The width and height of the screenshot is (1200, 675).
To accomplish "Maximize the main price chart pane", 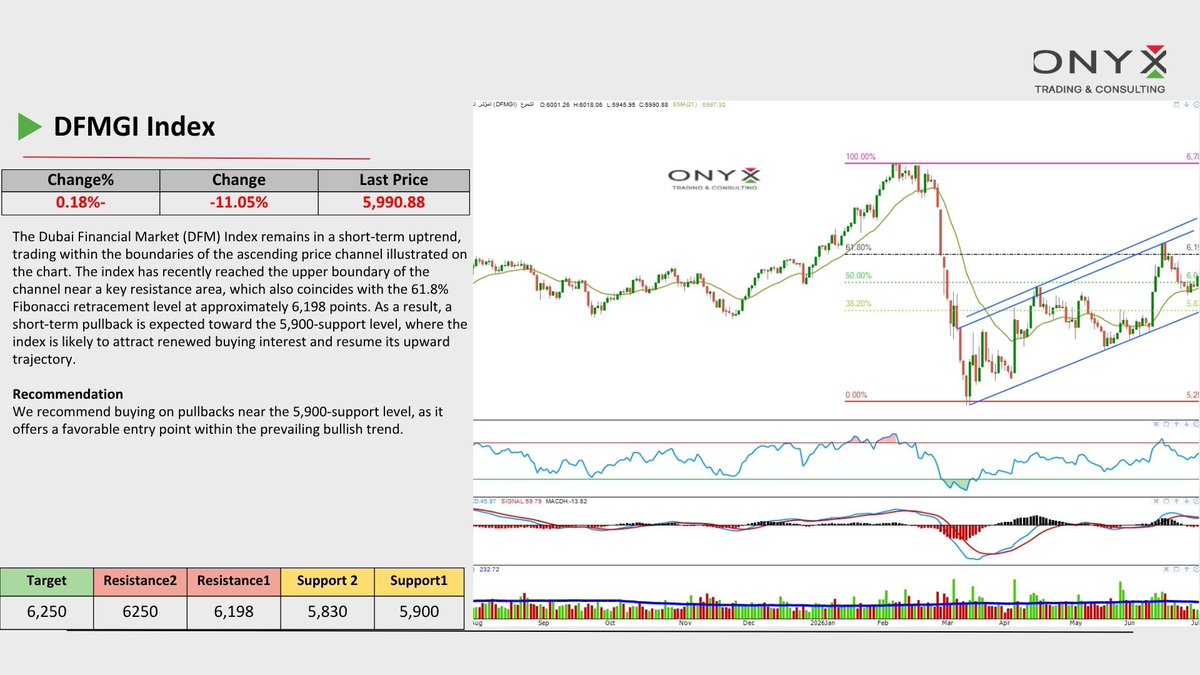I will point(1176,104).
